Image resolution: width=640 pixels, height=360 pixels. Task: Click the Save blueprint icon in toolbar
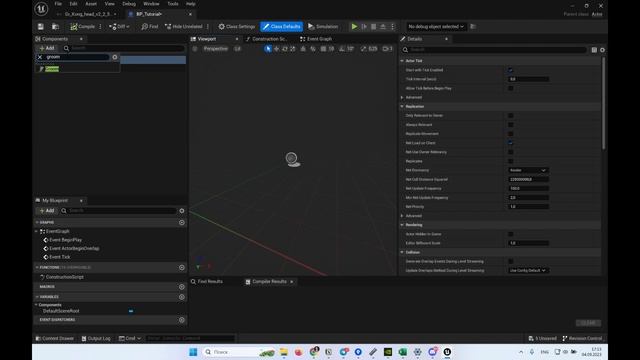point(41,27)
